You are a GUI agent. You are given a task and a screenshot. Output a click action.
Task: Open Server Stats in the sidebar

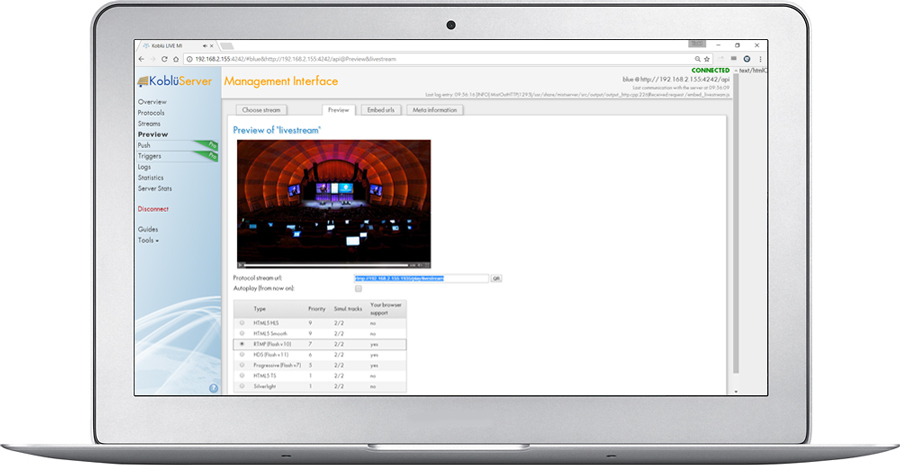(x=154, y=188)
